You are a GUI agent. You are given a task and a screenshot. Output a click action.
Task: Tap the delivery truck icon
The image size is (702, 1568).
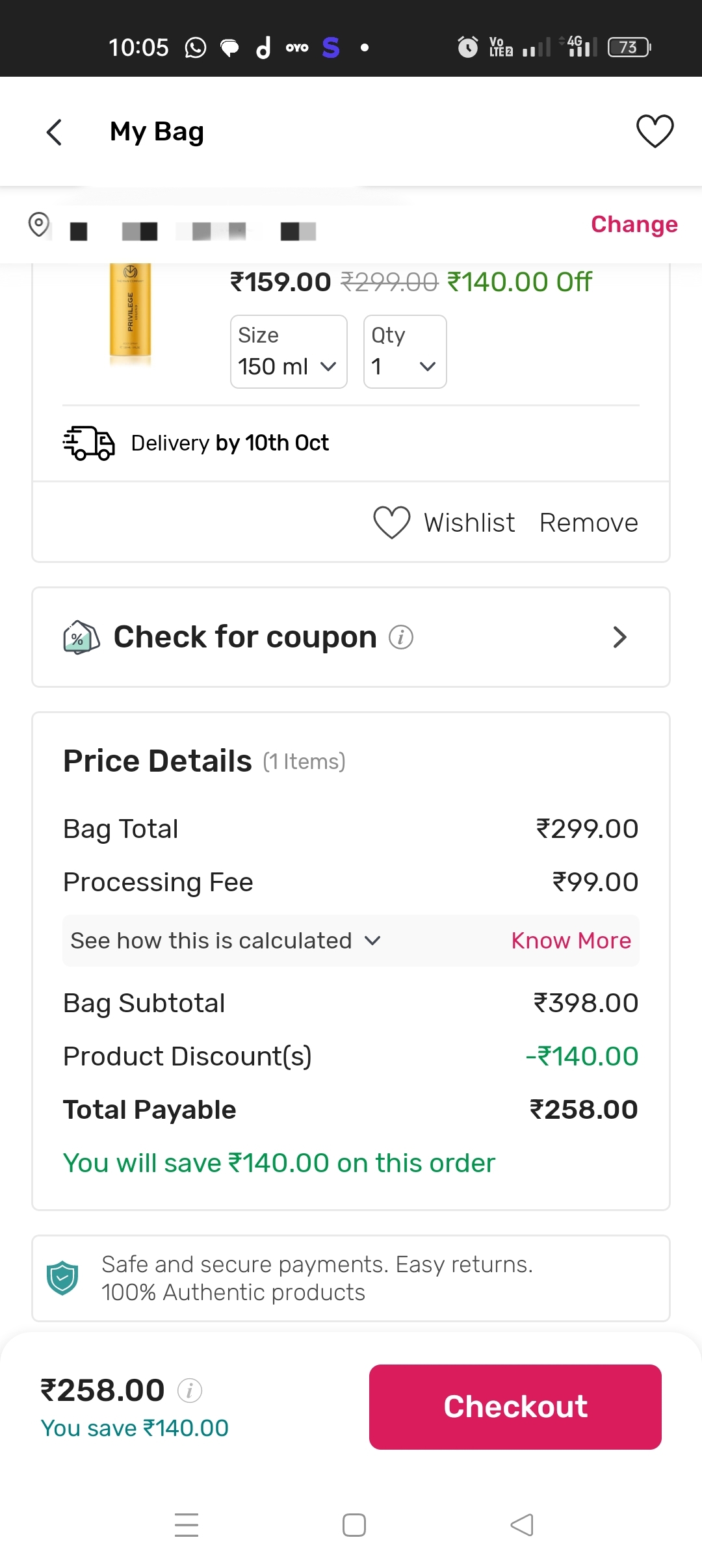coord(89,443)
